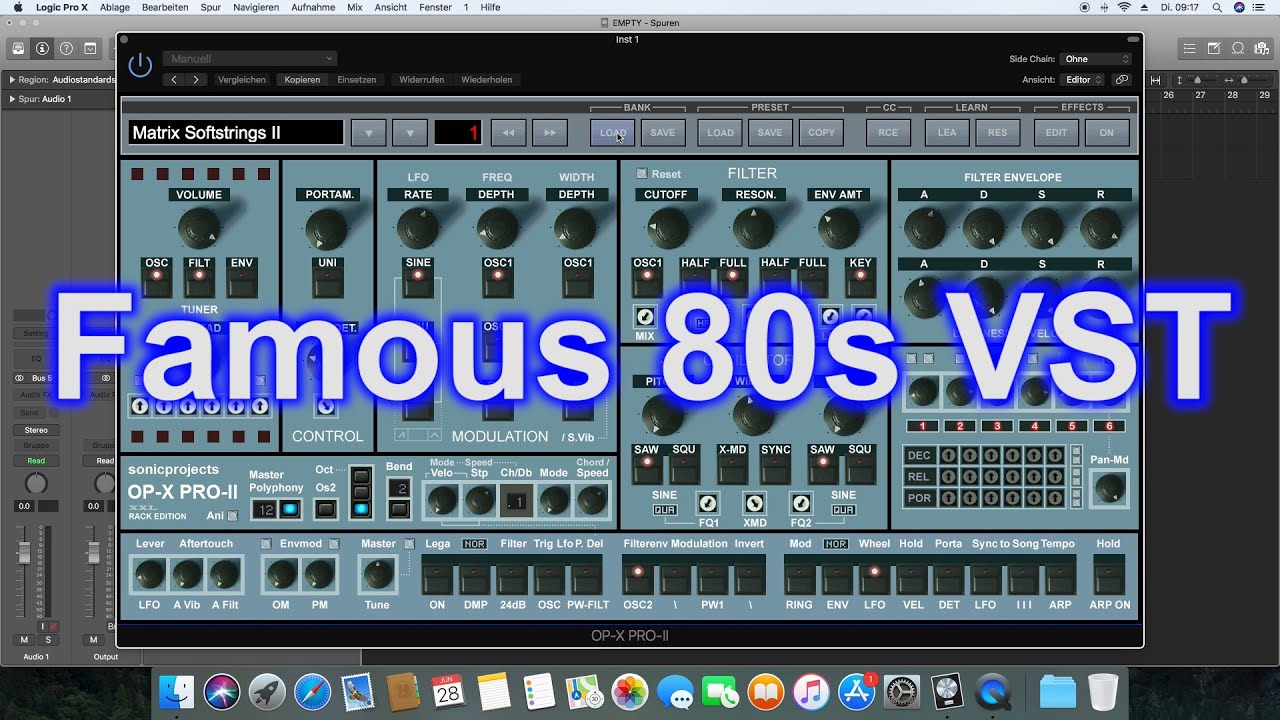Open QuickTime Player in the Dock

[993, 692]
